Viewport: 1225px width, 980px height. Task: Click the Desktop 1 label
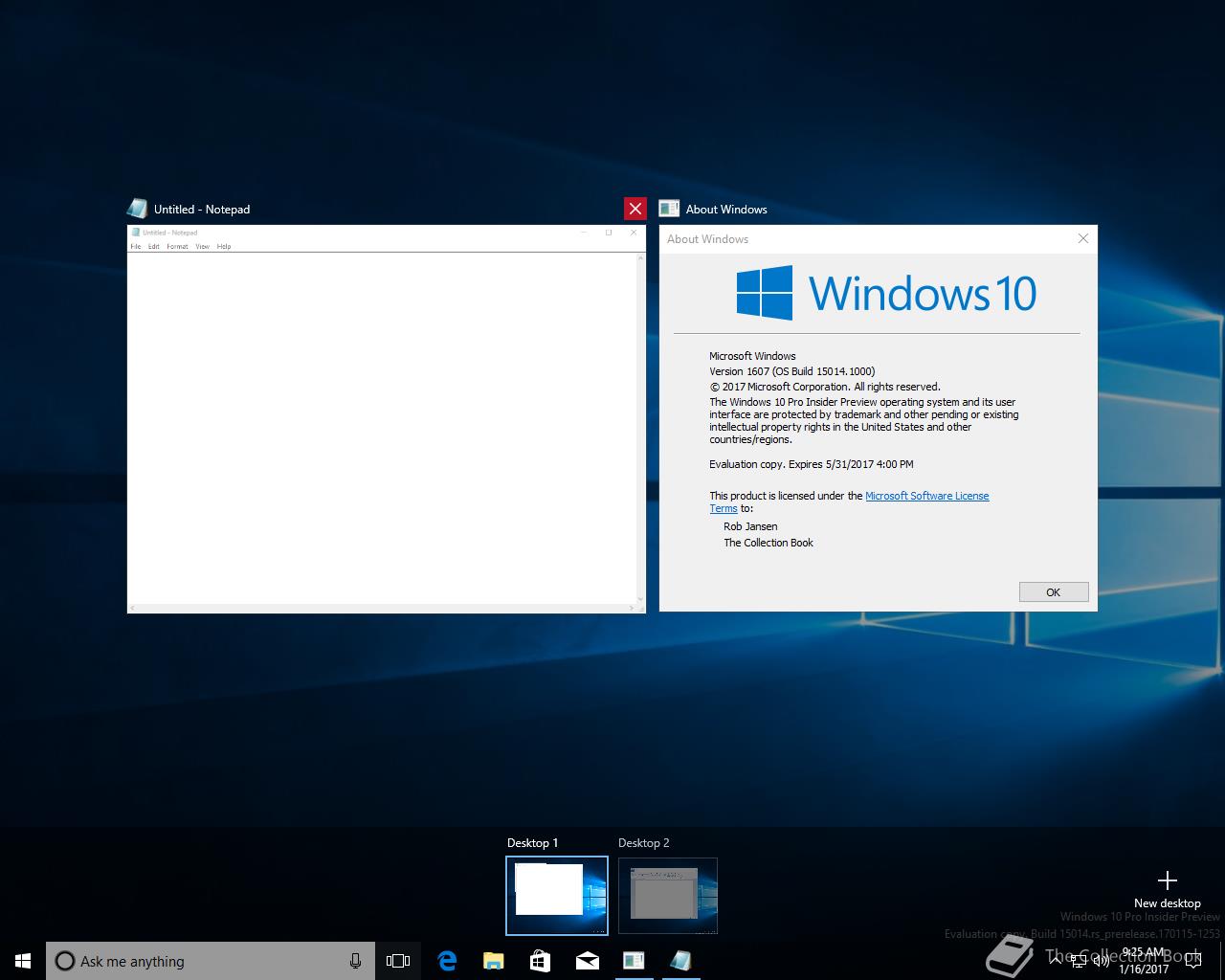pos(532,843)
